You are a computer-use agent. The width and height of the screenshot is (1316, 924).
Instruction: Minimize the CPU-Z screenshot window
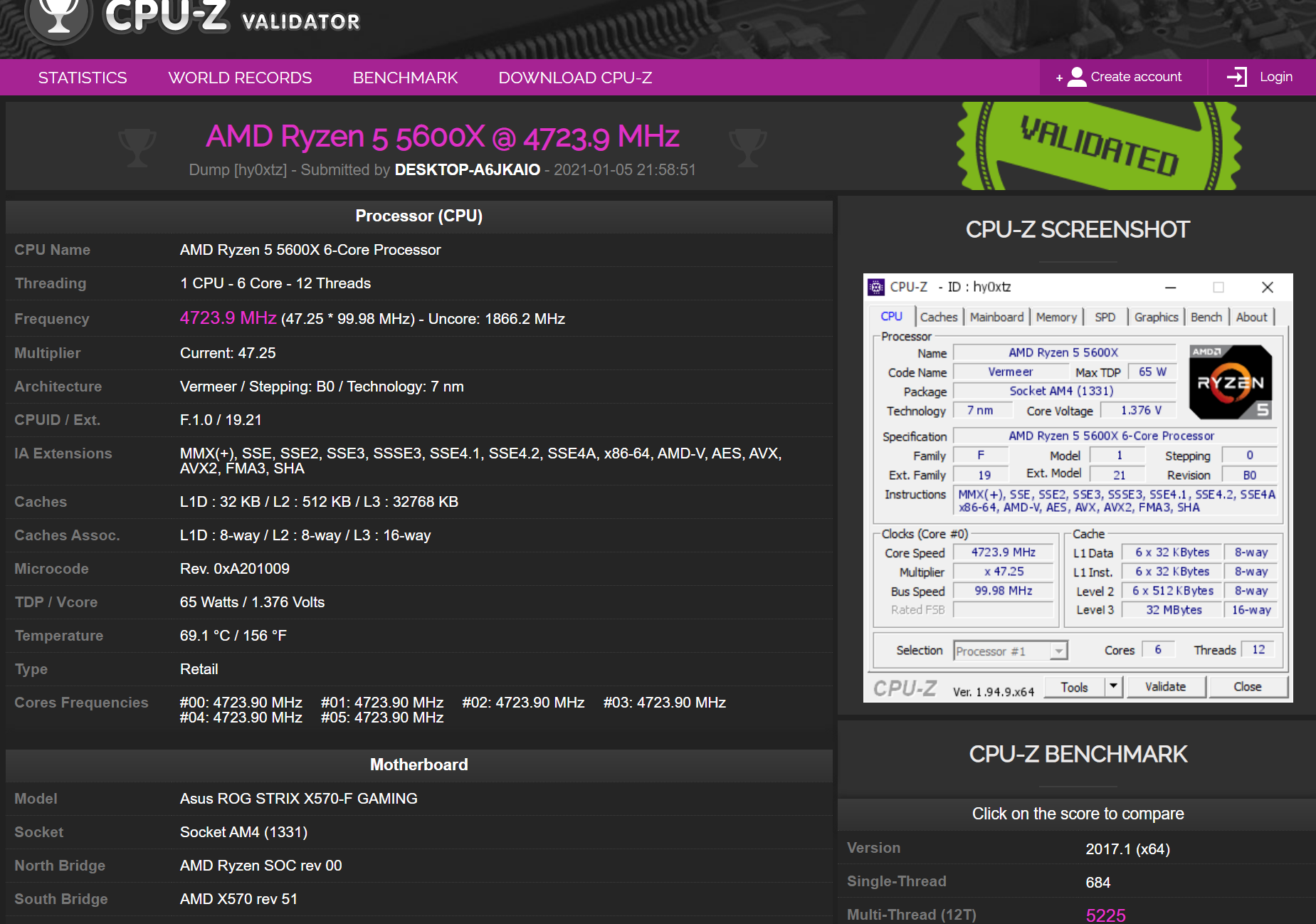pyautogui.click(x=1170, y=288)
